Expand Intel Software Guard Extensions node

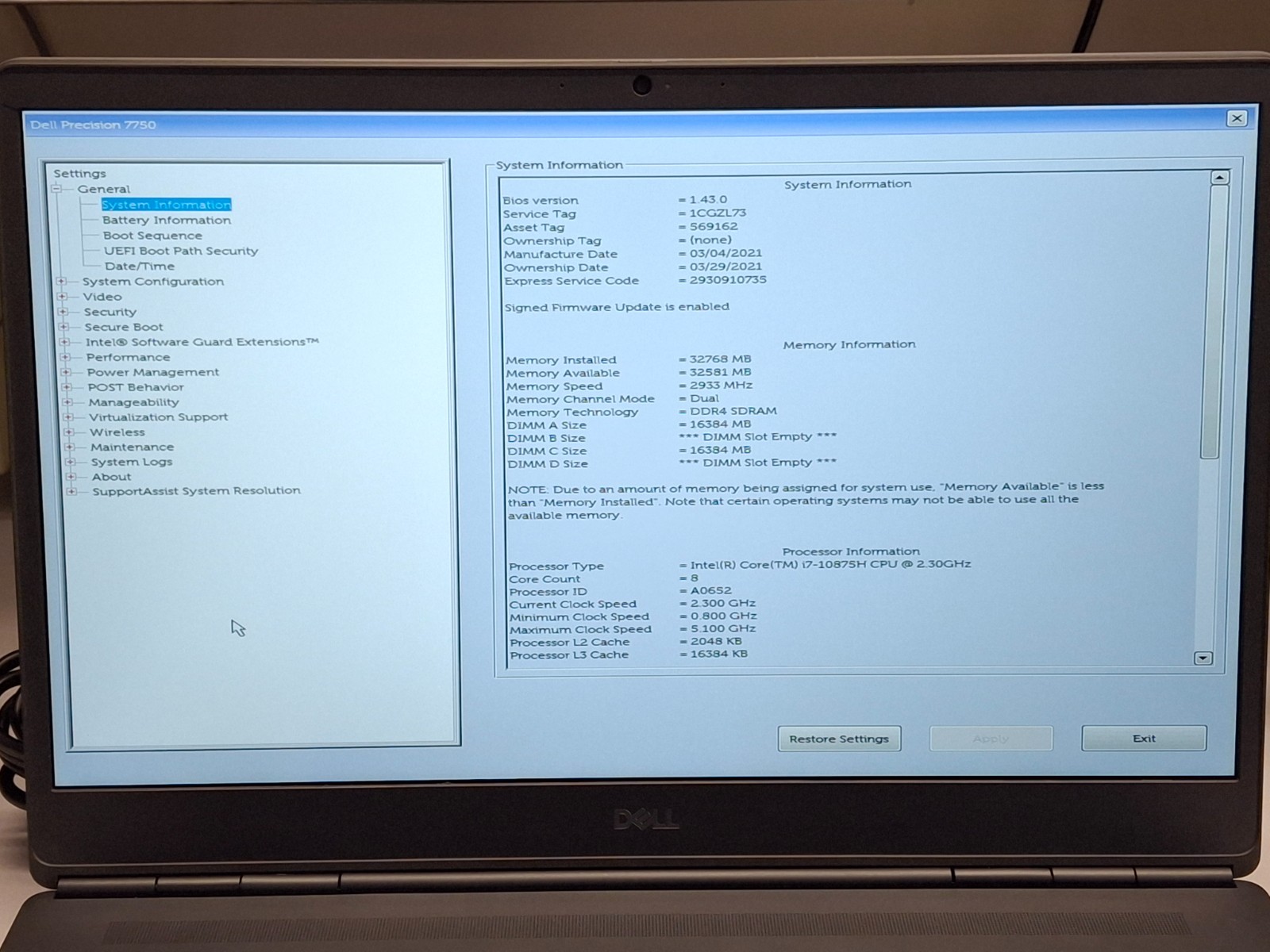[x=65, y=342]
